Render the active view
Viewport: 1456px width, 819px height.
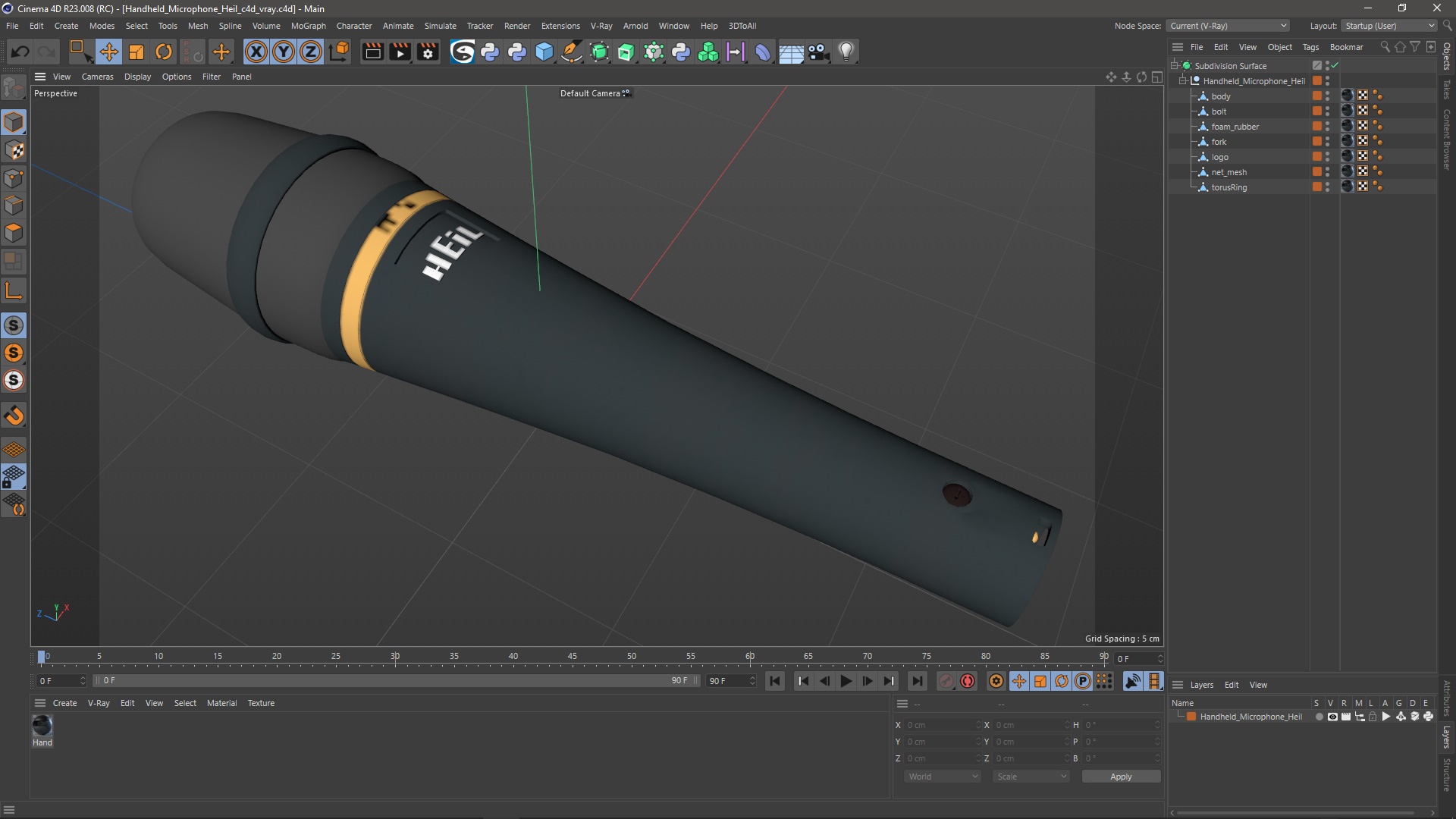point(372,52)
